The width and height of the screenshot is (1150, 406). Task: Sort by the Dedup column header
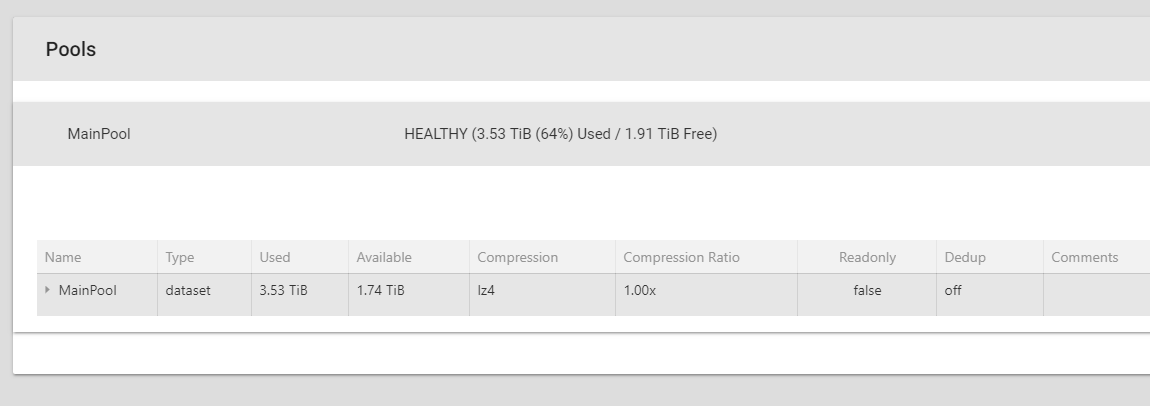(965, 257)
